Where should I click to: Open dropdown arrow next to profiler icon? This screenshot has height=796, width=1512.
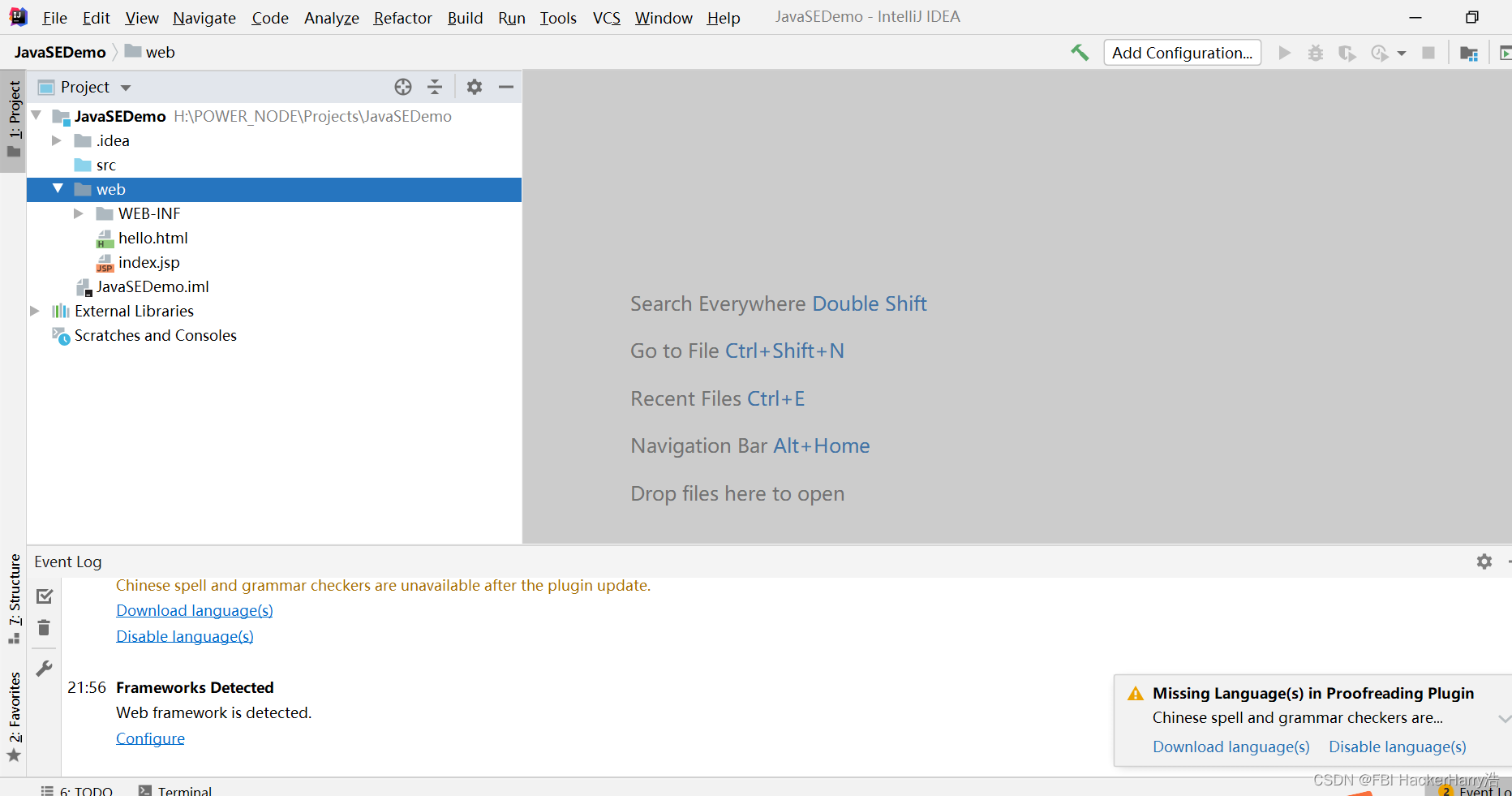[1402, 54]
